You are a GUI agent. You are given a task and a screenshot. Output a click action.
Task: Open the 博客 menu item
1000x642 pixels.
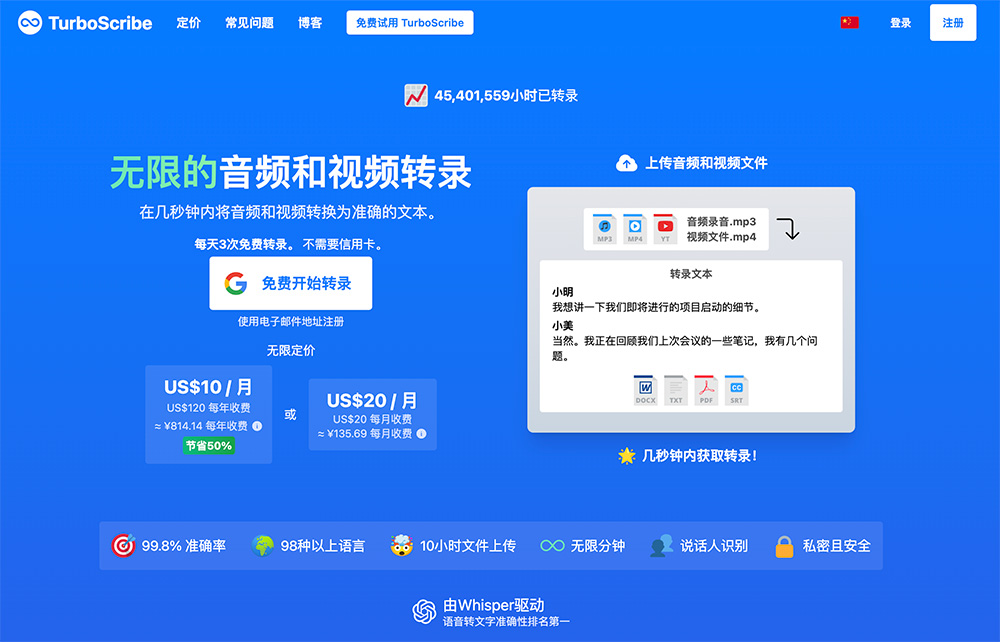click(310, 23)
